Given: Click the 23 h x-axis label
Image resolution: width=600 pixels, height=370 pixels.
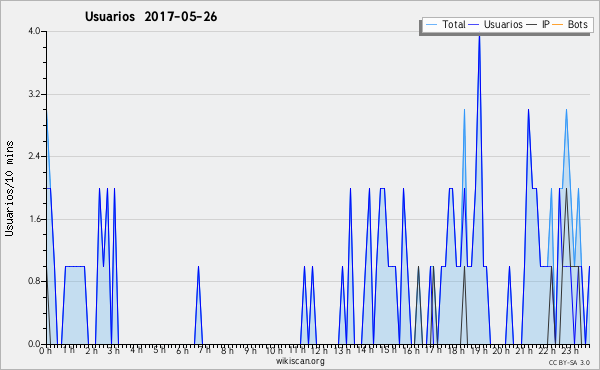Looking at the screenshot, I should tap(569, 350).
